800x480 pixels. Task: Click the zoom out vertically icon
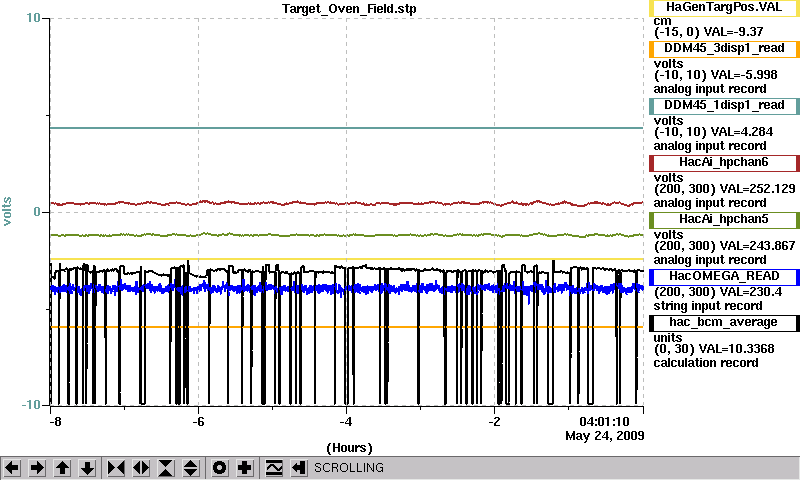pos(191,468)
